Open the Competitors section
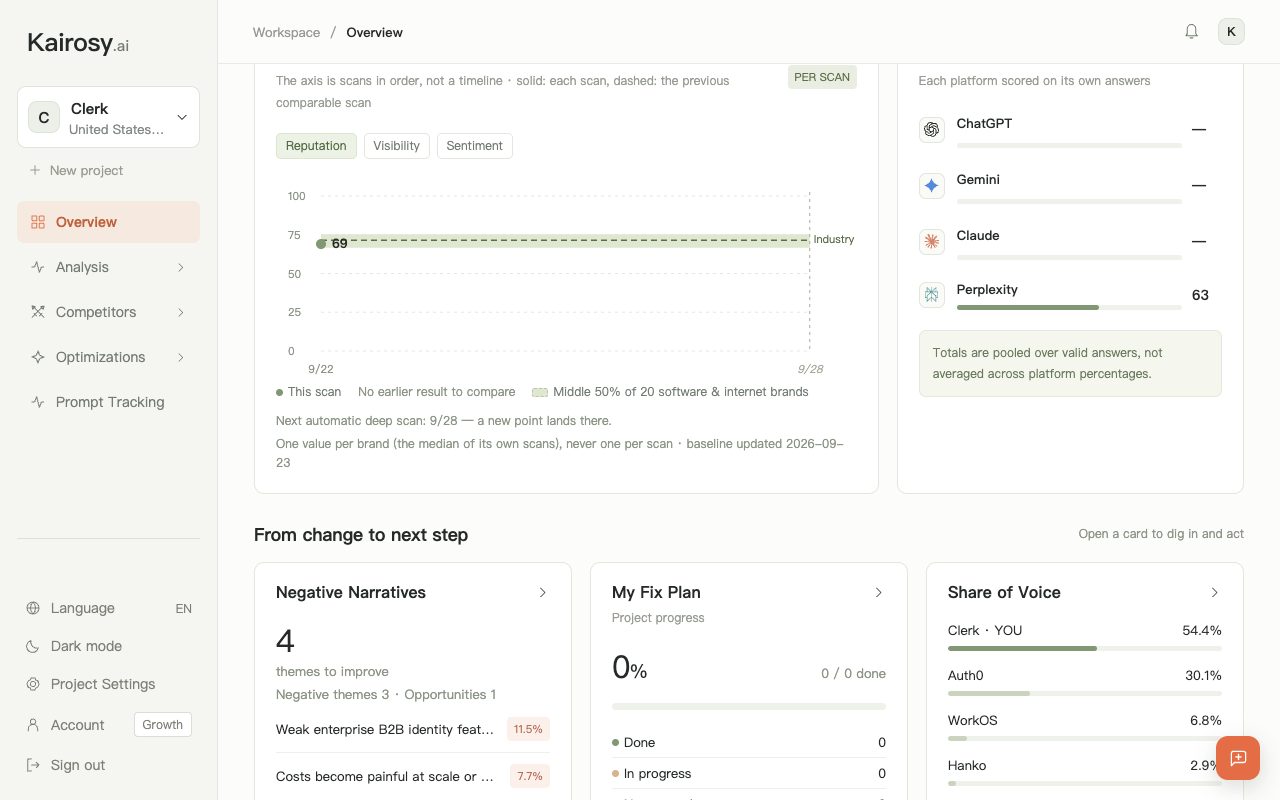Screen dimensions: 1280x800 click(108, 312)
